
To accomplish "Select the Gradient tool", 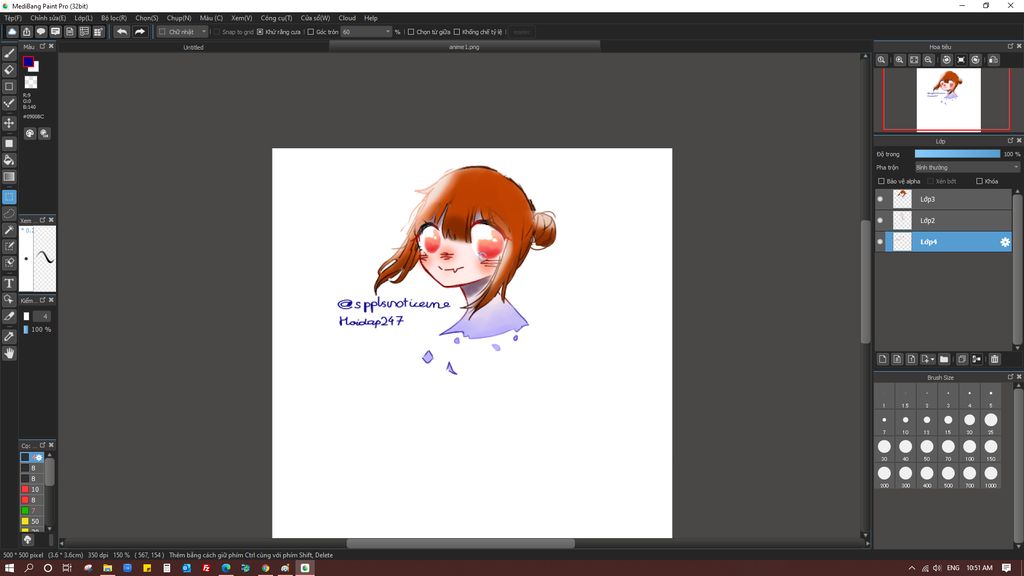I will (9, 177).
